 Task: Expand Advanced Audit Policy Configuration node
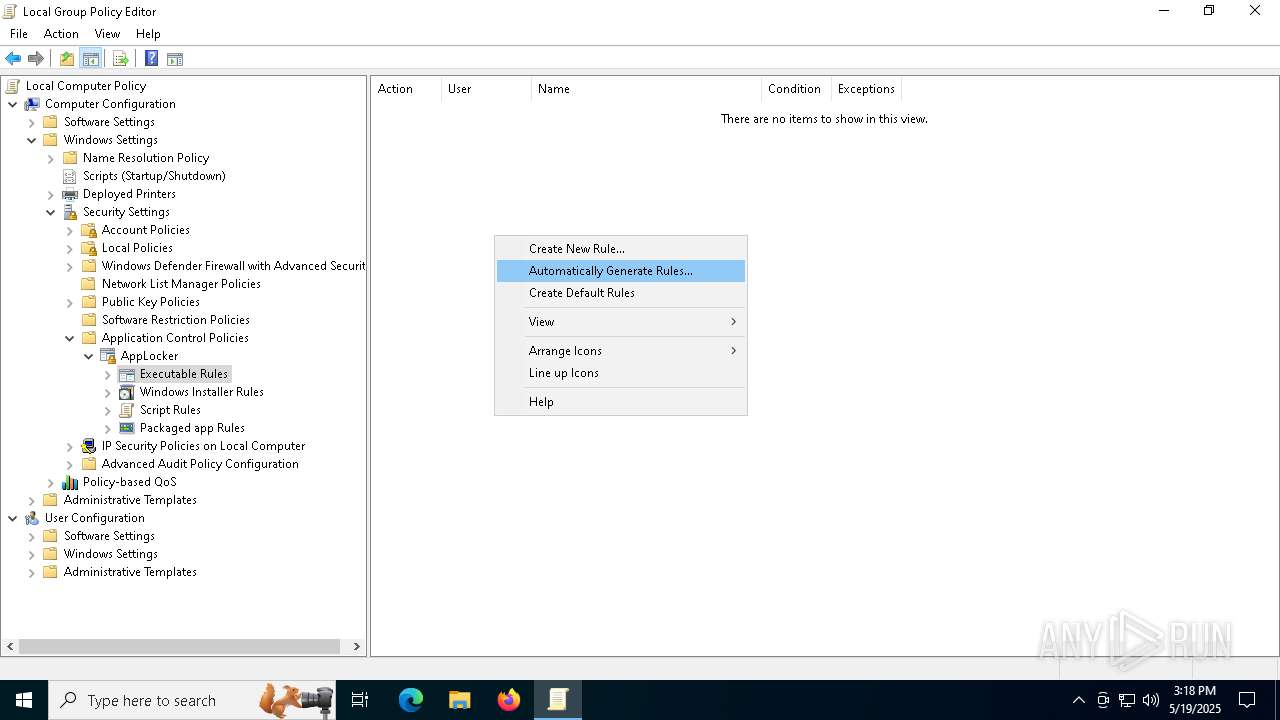coord(70,464)
